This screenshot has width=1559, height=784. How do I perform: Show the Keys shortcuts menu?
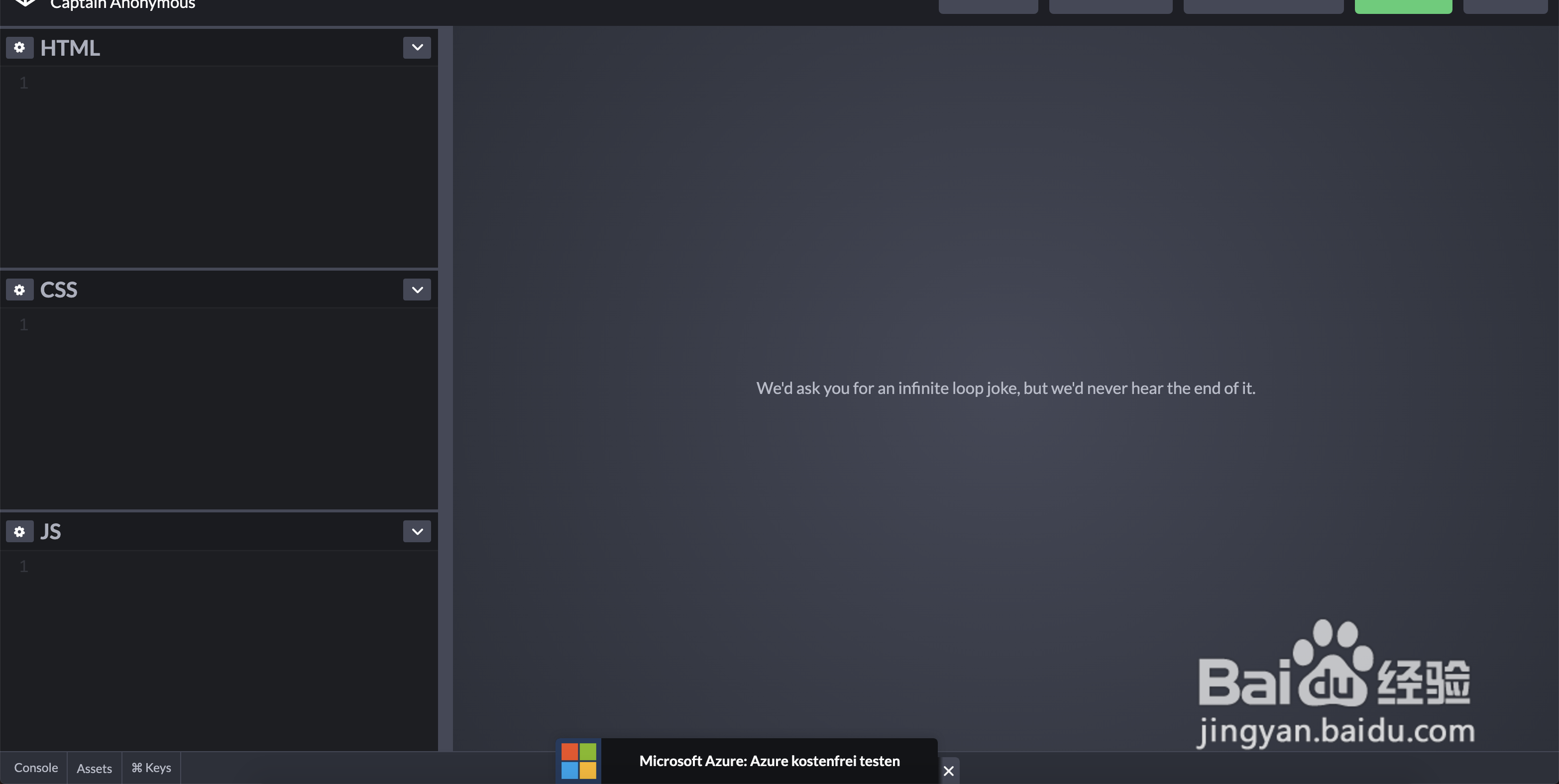tap(151, 768)
